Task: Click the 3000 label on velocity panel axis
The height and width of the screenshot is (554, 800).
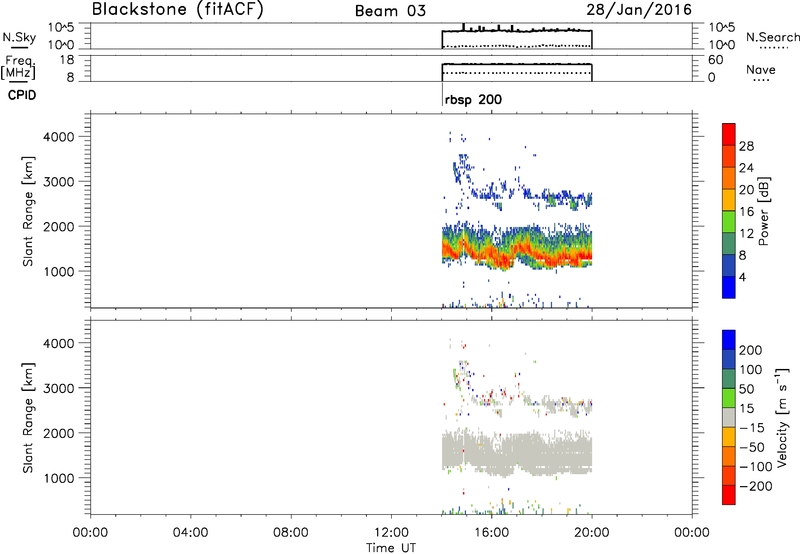Action: coord(58,388)
